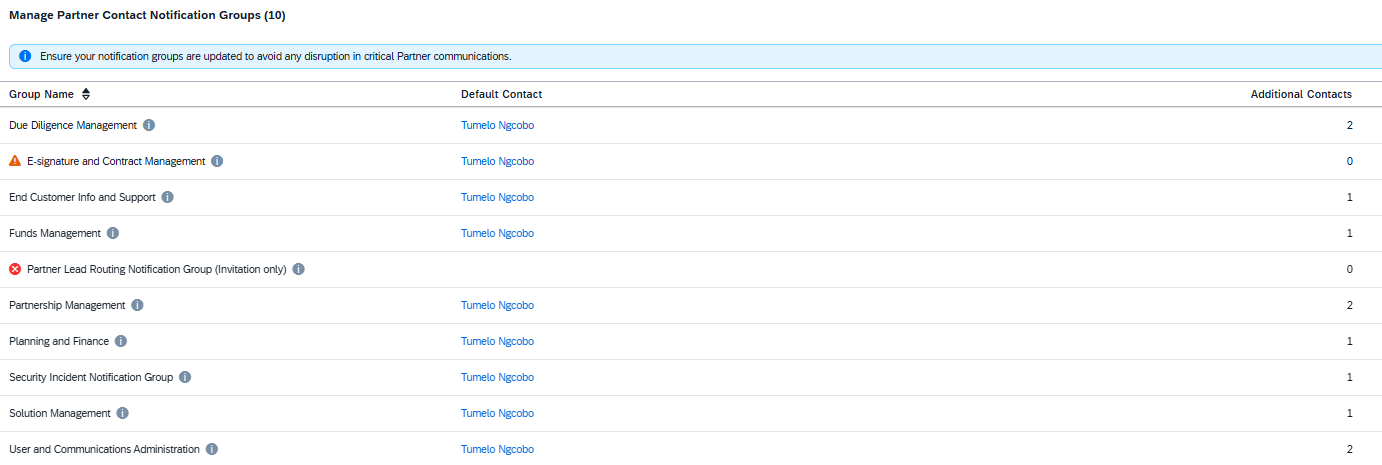
Task: Click info icon beside Due Diligence Management
Action: 149,125
